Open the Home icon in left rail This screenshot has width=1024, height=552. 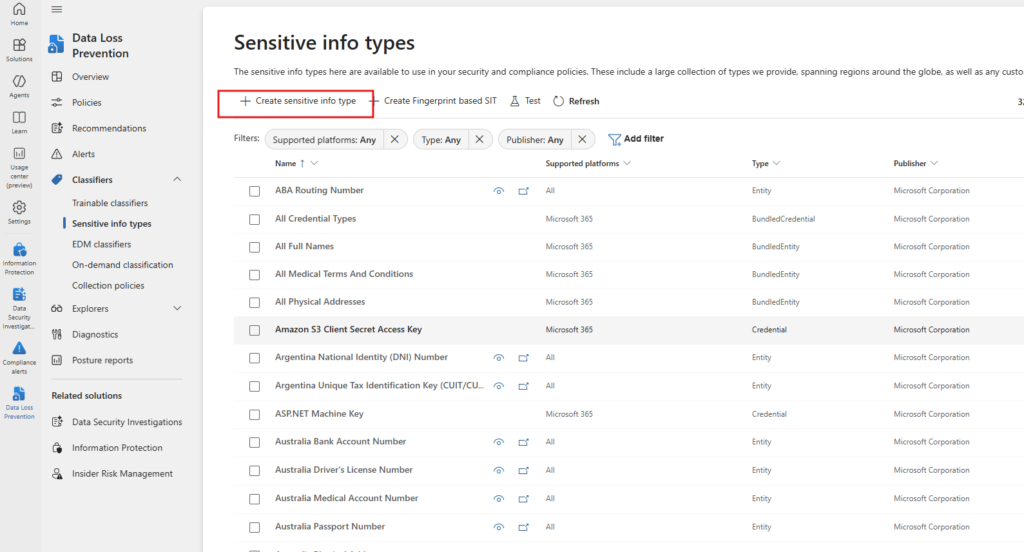pyautogui.click(x=19, y=12)
